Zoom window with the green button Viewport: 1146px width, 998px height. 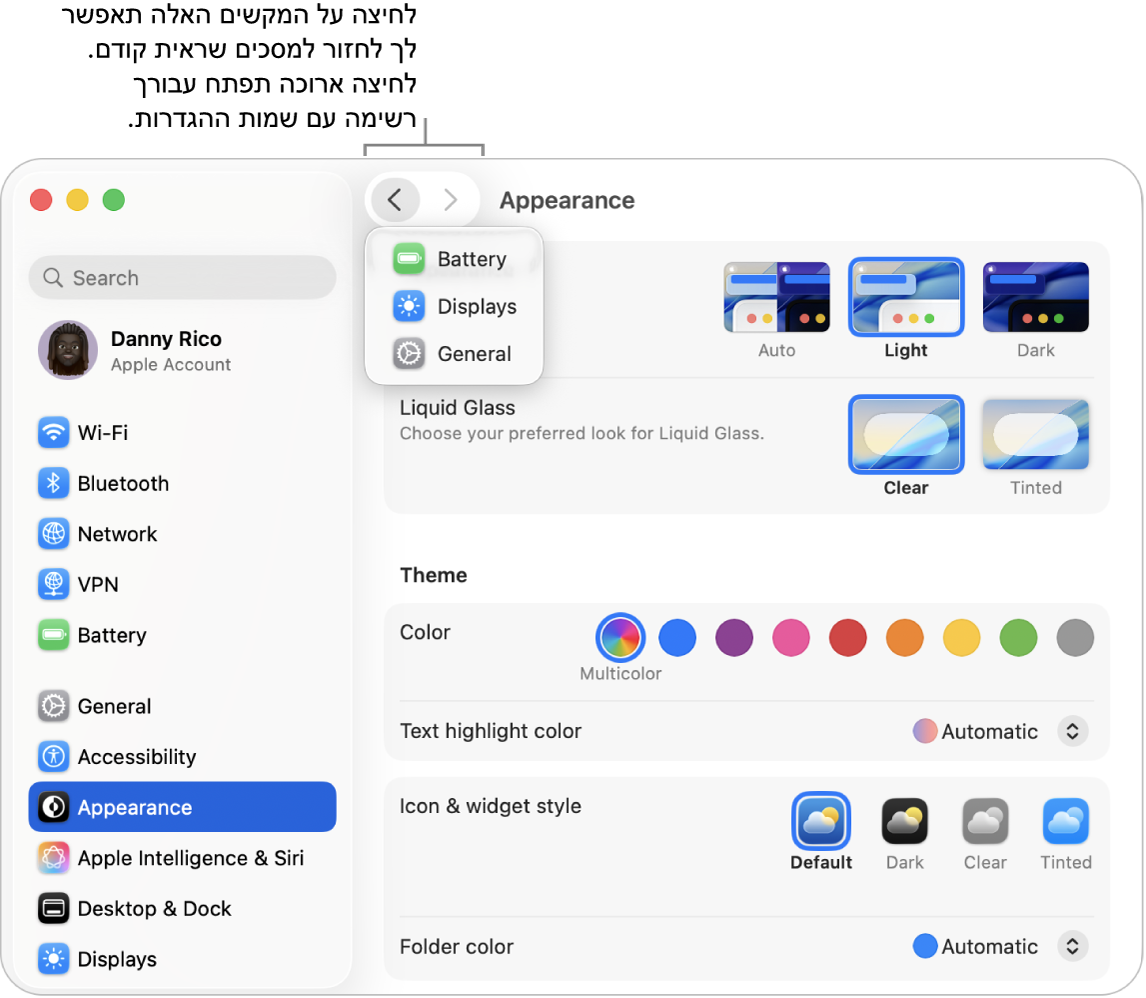(x=113, y=199)
